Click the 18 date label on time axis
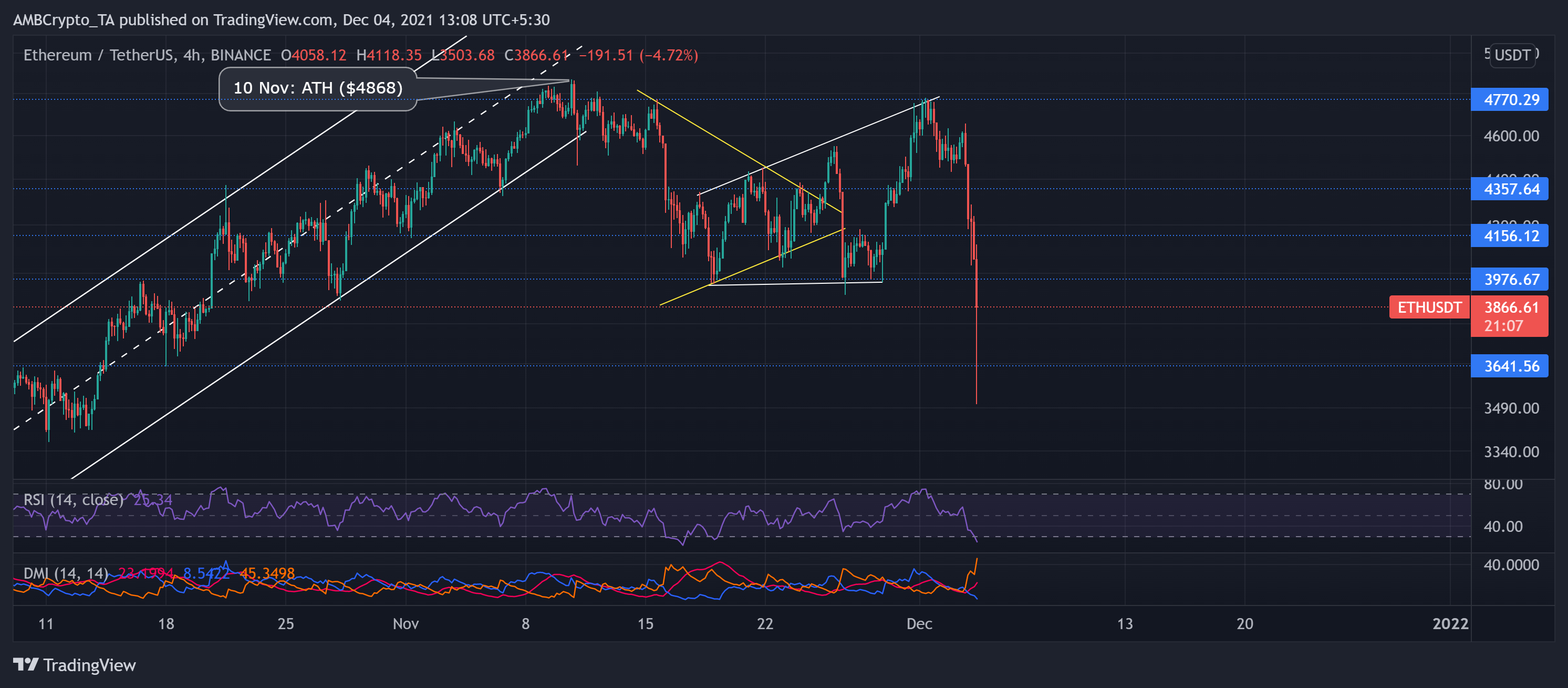 pos(165,623)
